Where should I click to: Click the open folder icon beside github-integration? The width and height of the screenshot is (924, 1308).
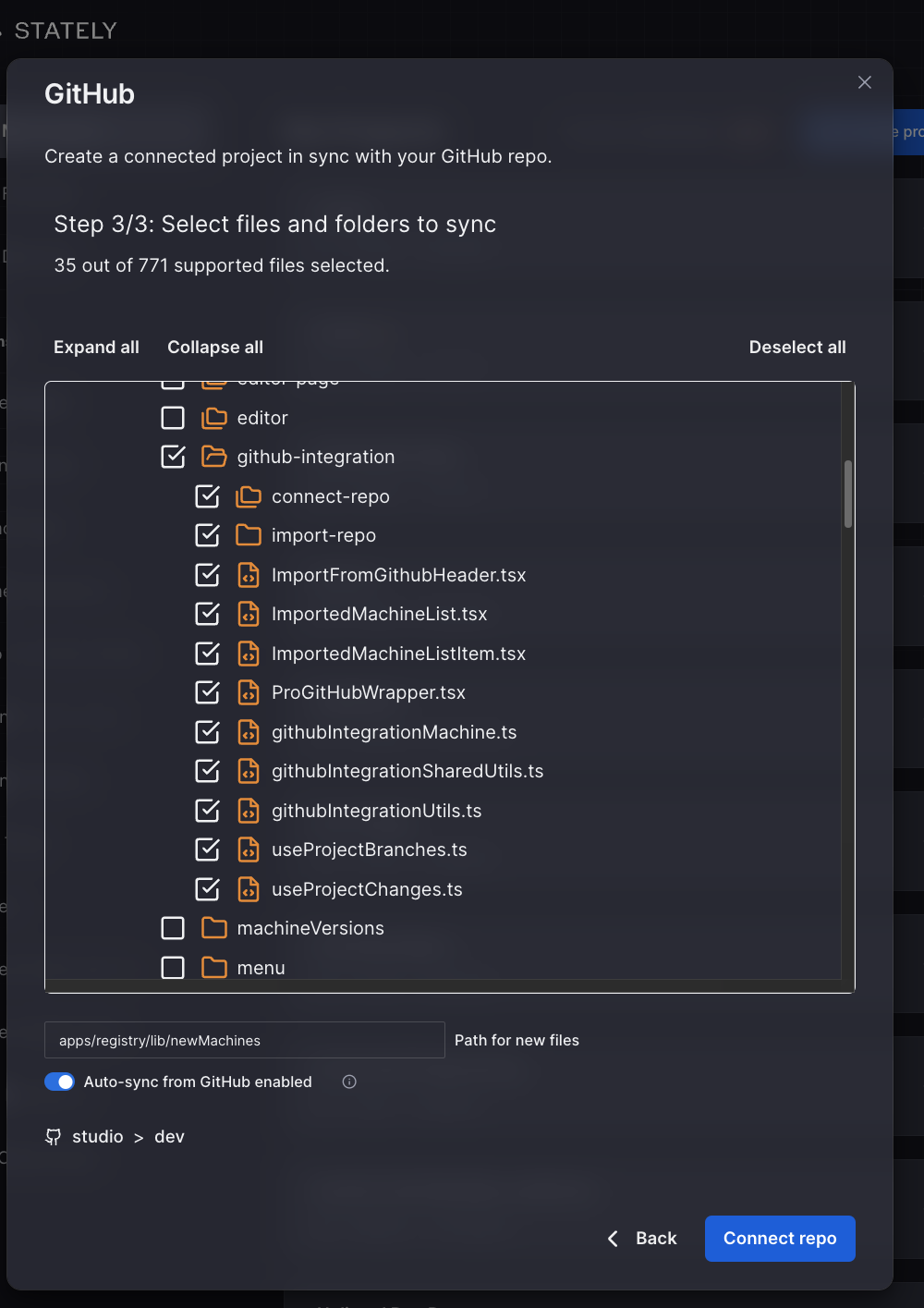[x=213, y=456]
